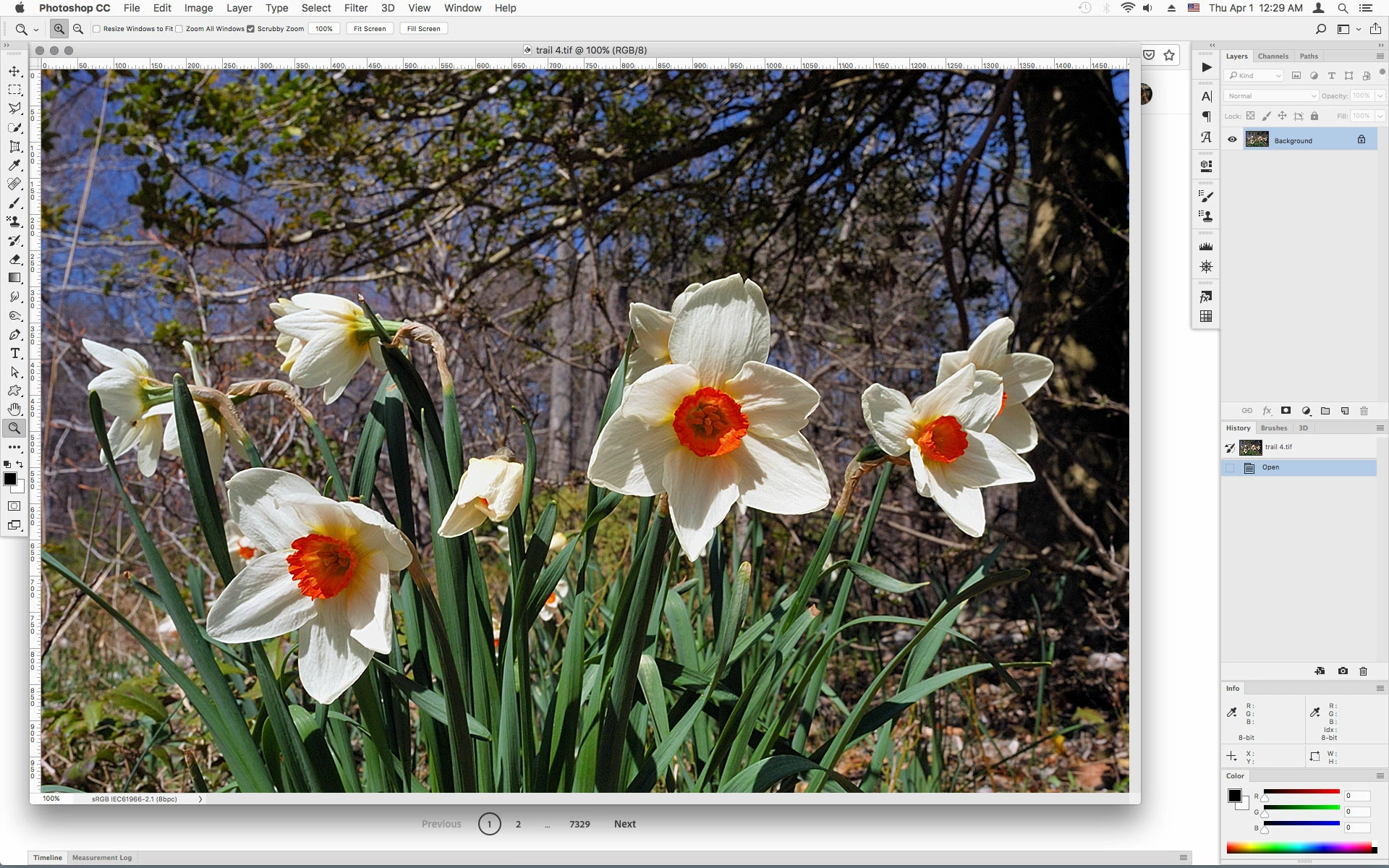The width and height of the screenshot is (1389, 868).
Task: Click the Fit Screen button
Action: [x=370, y=29]
